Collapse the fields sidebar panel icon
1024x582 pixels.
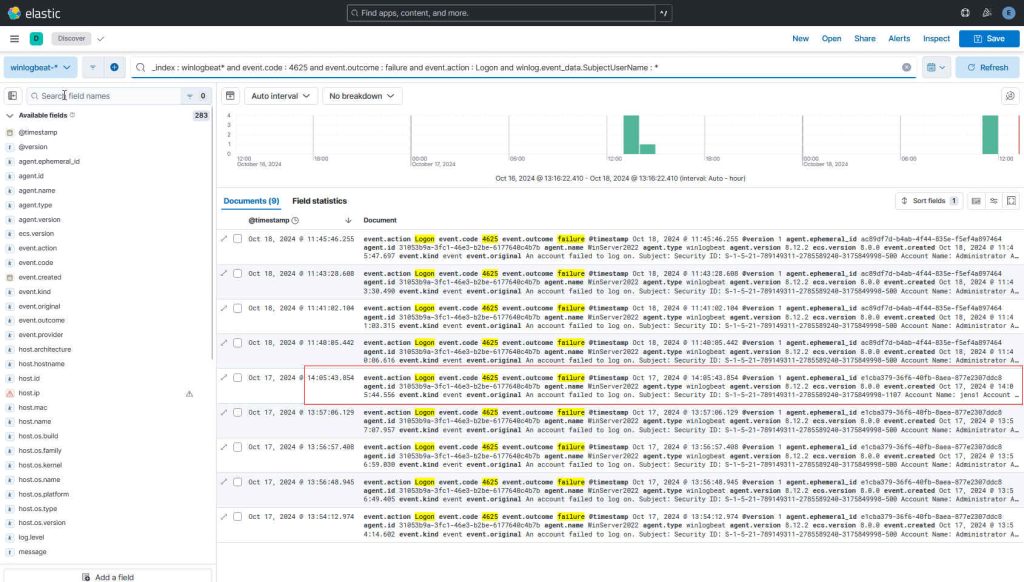point(11,94)
